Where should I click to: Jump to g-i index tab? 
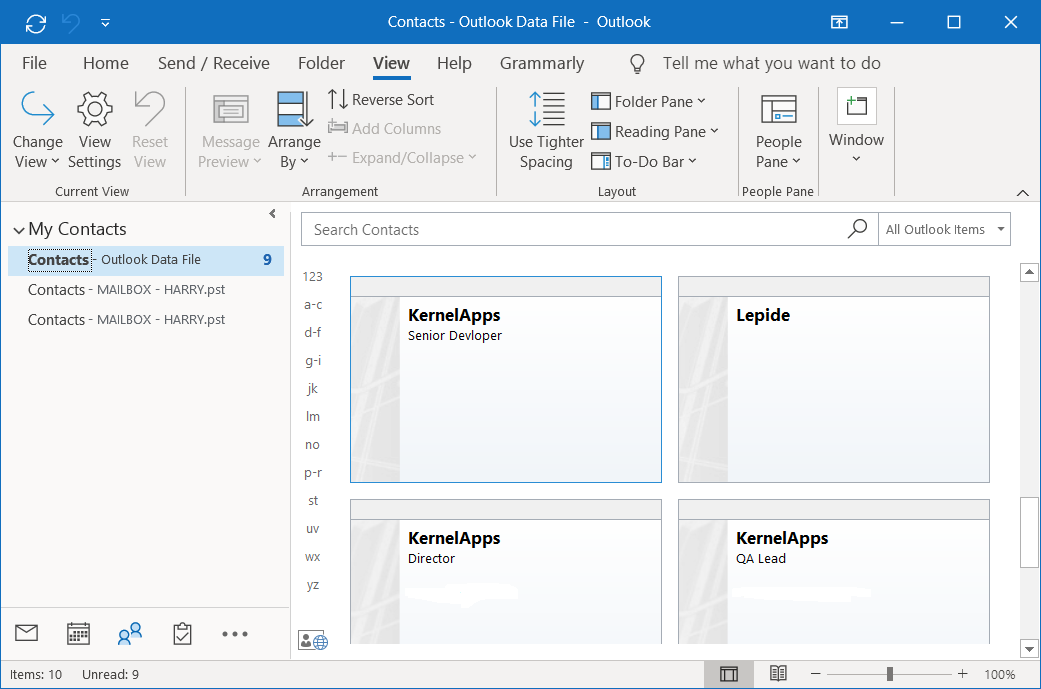coord(313,360)
